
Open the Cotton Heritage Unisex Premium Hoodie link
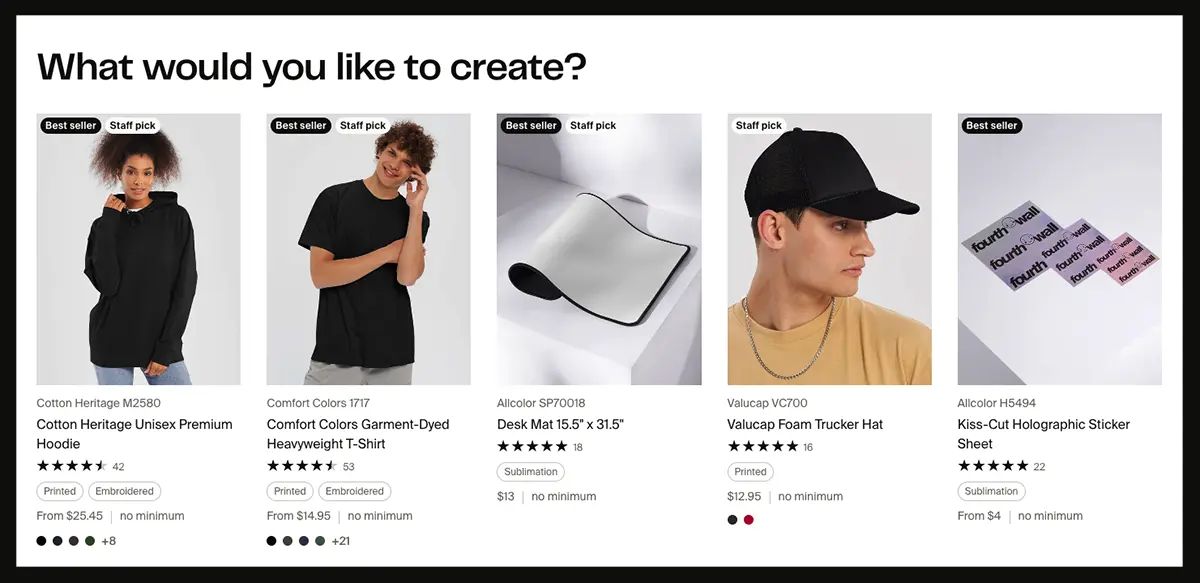[x=134, y=434]
